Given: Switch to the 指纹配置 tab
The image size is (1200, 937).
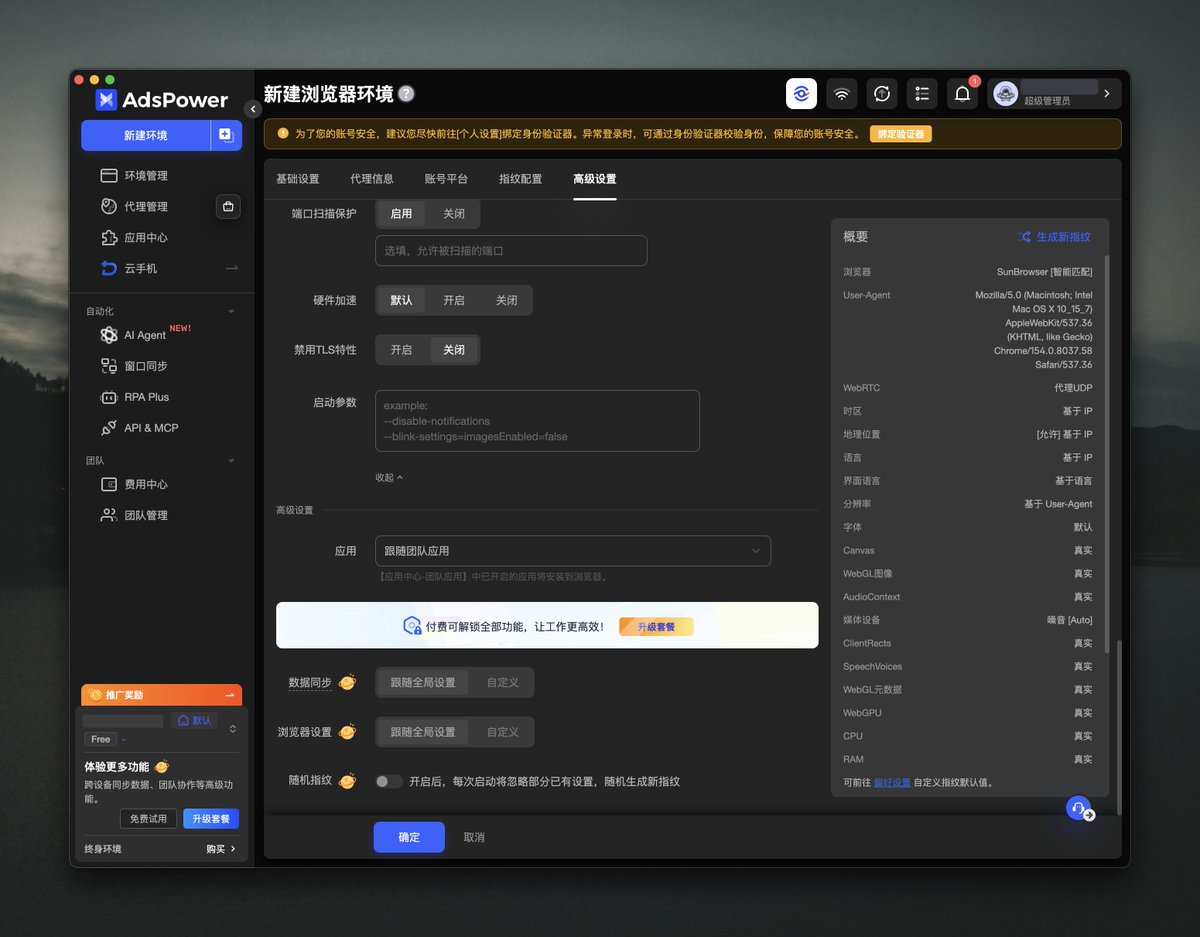Looking at the screenshot, I should tap(520, 179).
